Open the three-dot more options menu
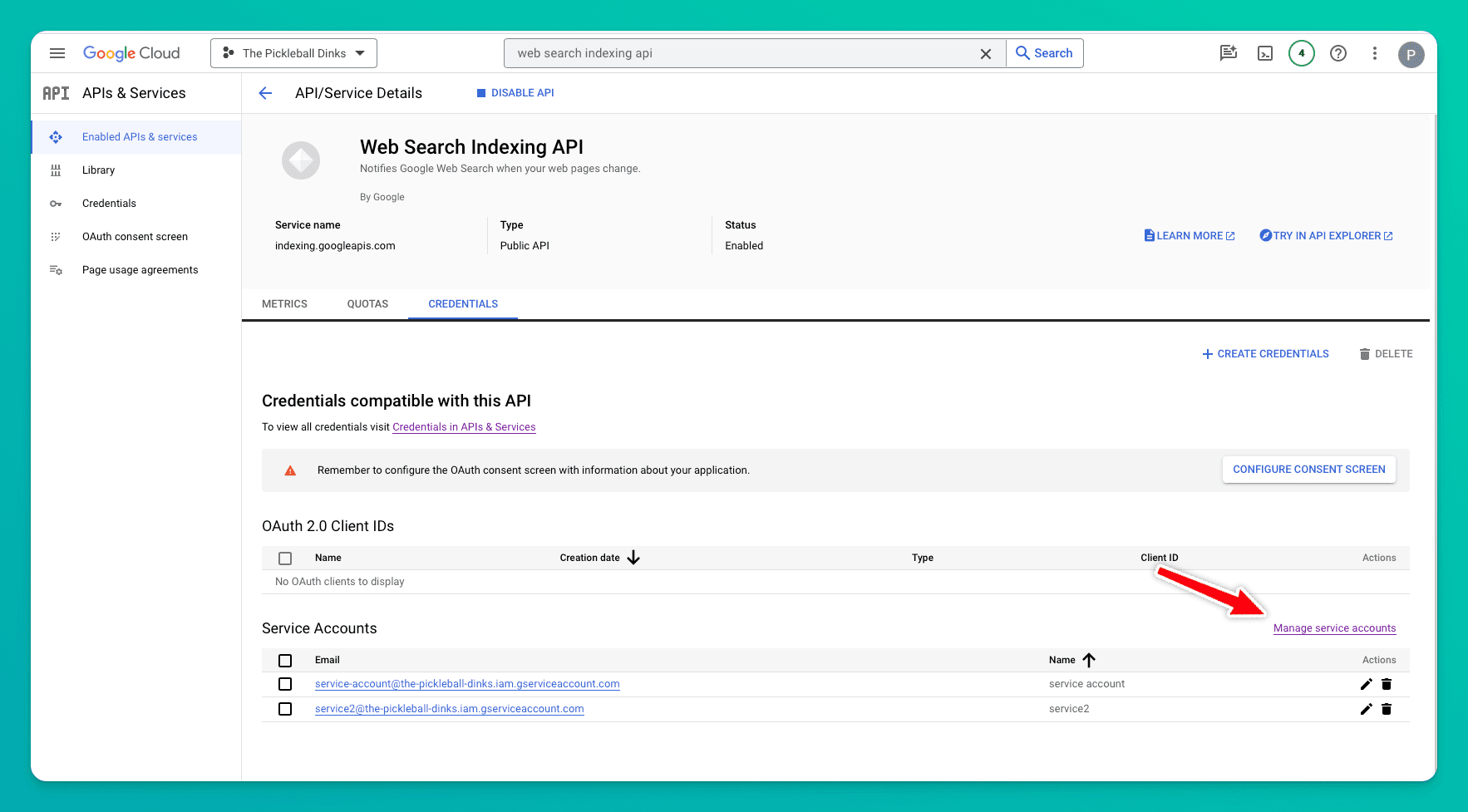1468x812 pixels. tap(1374, 53)
